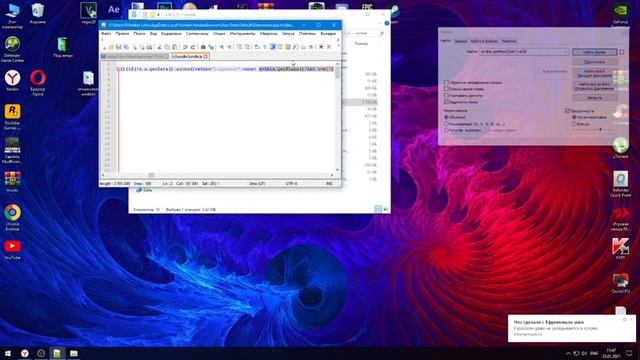Open the After Effects desktop icon
The image size is (640, 360).
click(113, 10)
